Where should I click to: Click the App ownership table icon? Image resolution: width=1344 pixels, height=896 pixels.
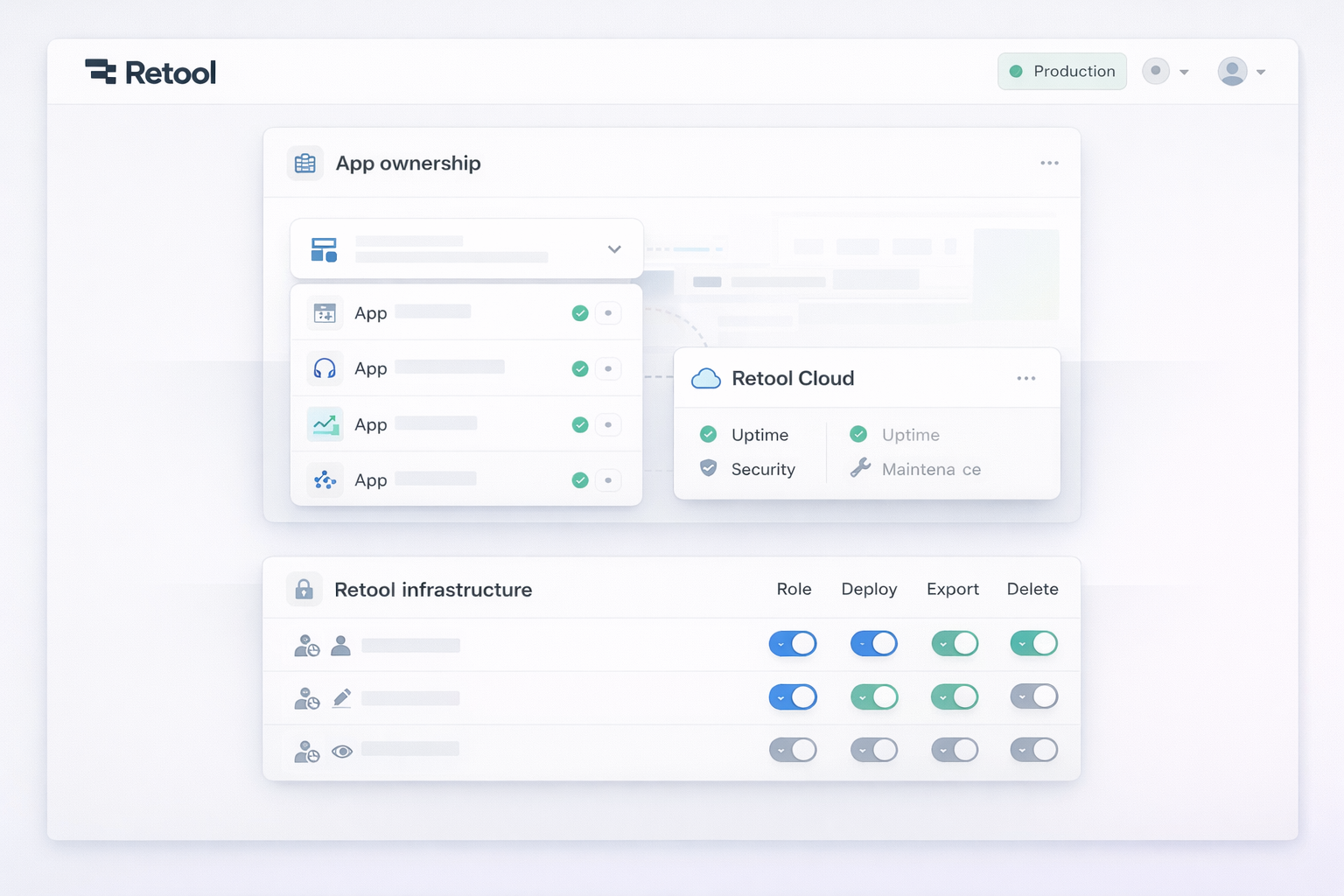(305, 164)
